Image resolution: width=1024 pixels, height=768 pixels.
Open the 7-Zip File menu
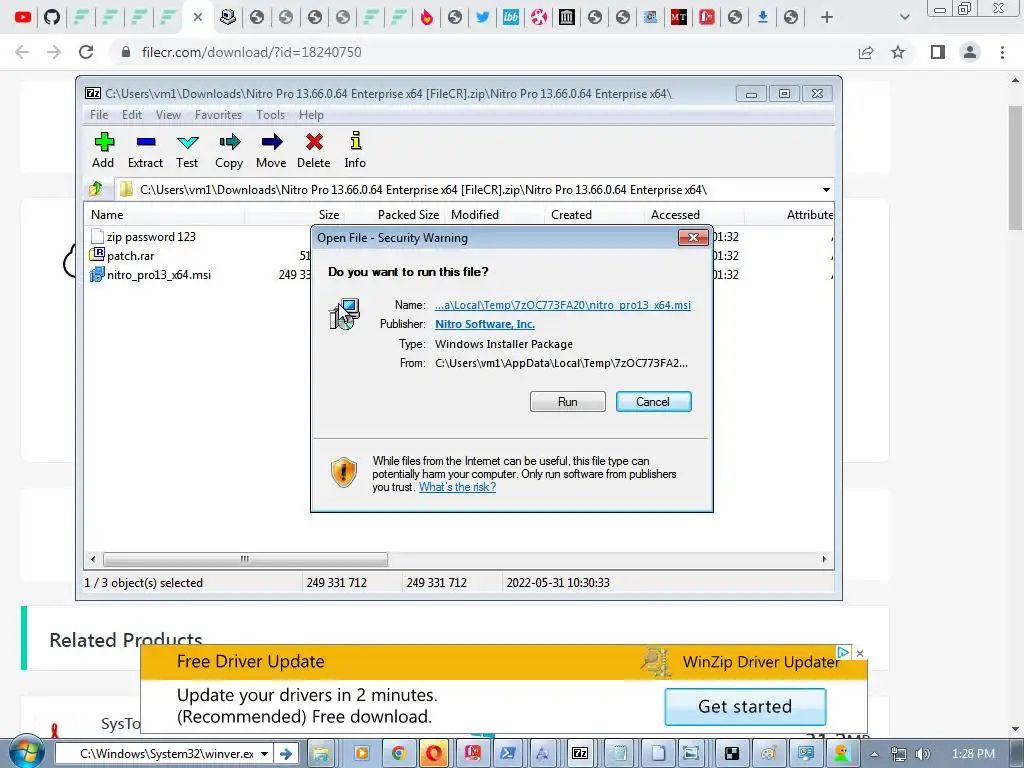pos(99,115)
